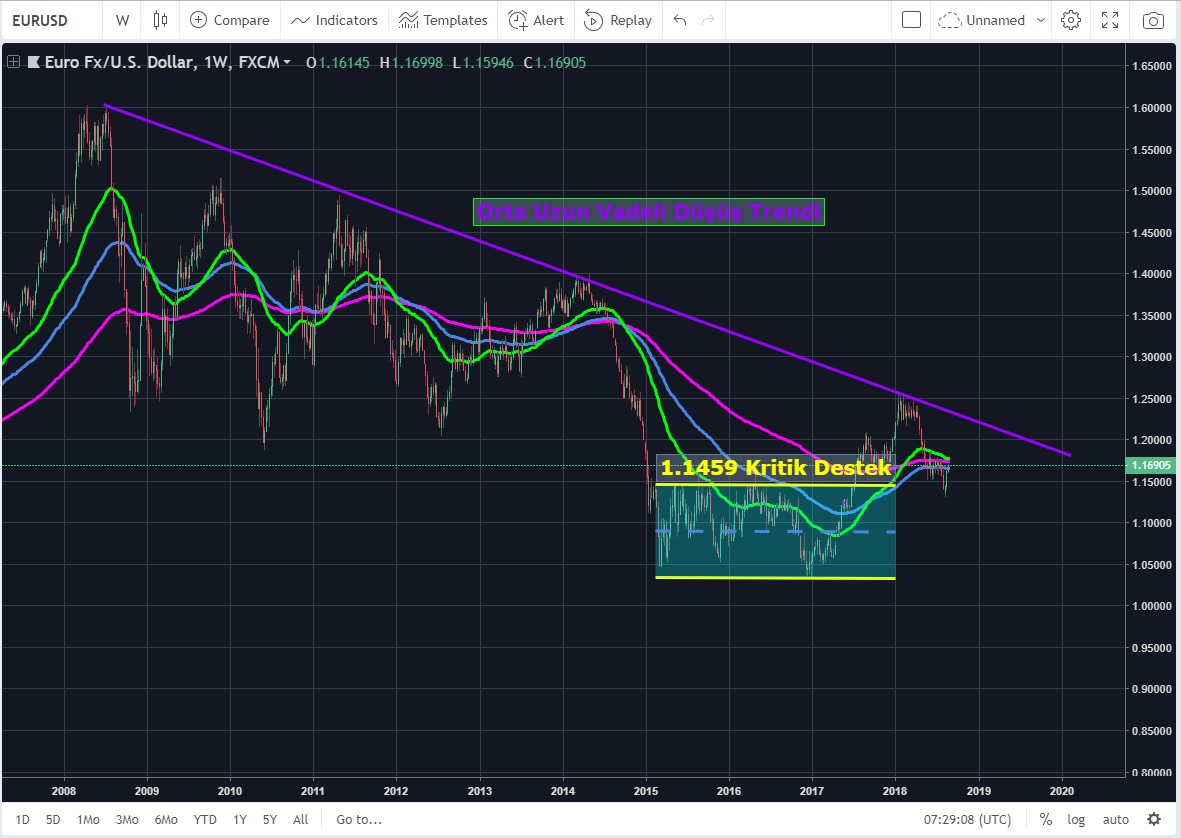Enter fullscreen chart mode

click(x=1110, y=20)
